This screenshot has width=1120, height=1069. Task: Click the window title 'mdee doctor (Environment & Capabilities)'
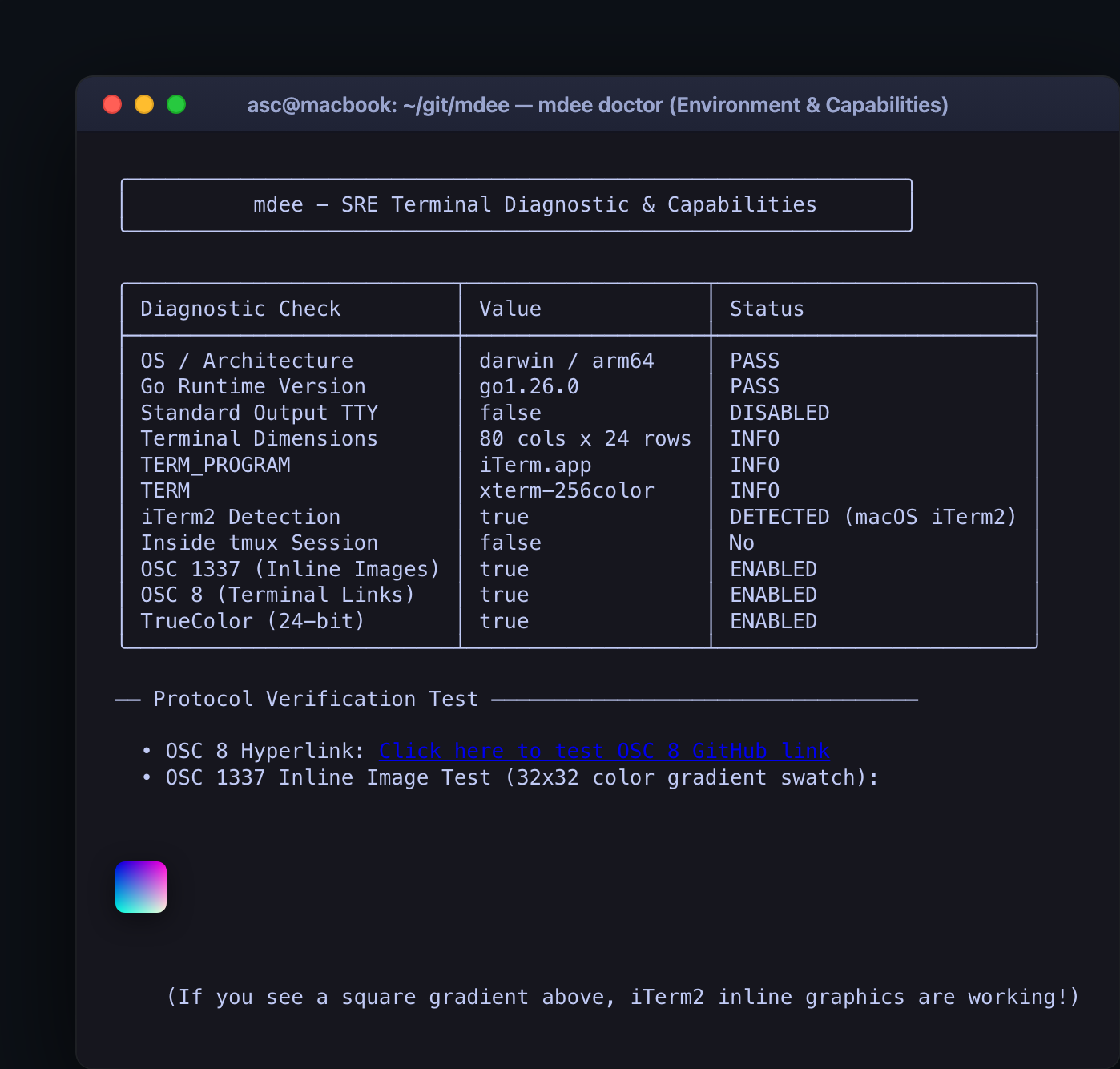(x=743, y=105)
